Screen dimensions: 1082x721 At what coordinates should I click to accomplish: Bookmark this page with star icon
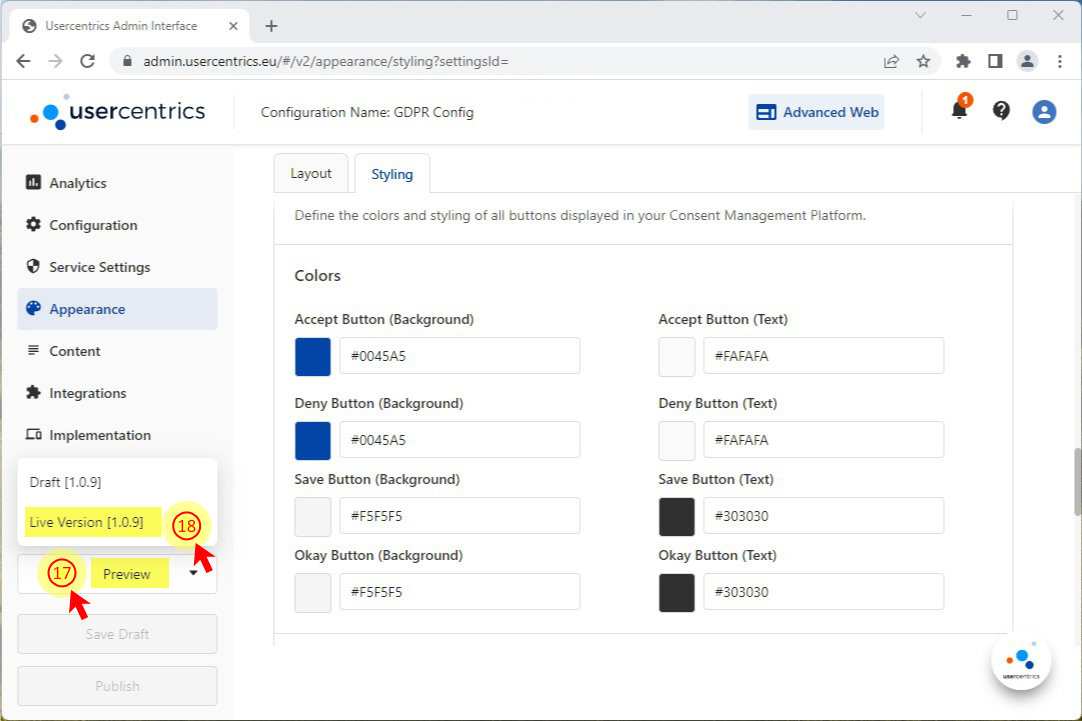click(923, 61)
